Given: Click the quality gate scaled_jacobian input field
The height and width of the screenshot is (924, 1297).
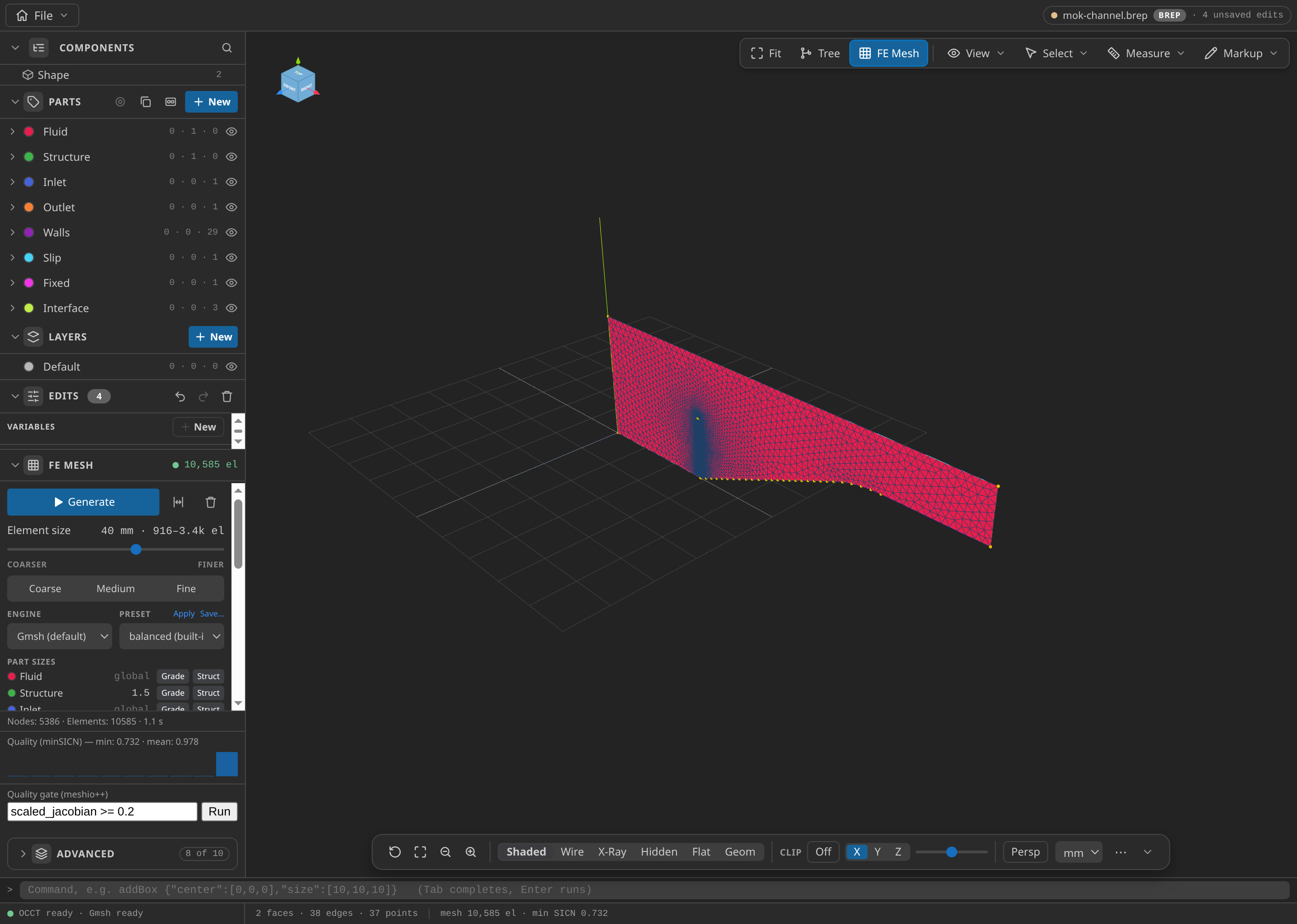Looking at the screenshot, I should click(x=102, y=811).
